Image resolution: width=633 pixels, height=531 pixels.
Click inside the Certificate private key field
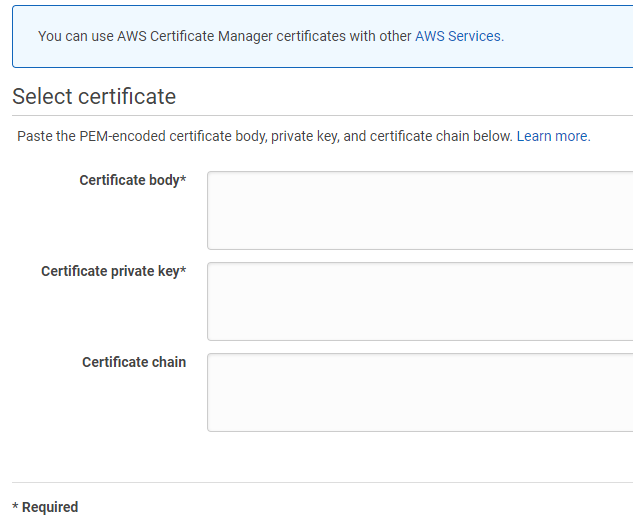click(420, 301)
